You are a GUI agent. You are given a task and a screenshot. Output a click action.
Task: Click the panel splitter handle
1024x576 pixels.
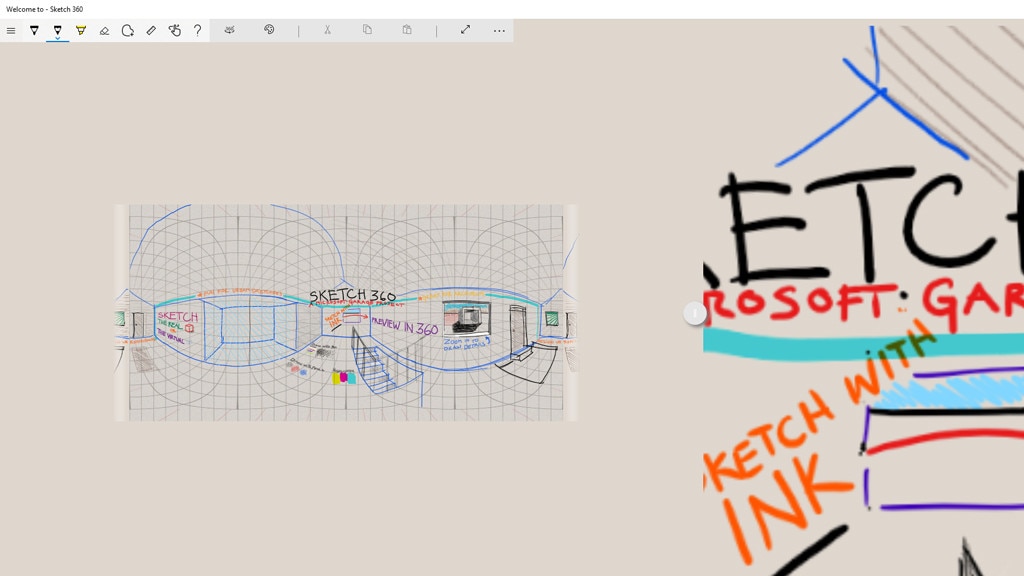(x=695, y=313)
